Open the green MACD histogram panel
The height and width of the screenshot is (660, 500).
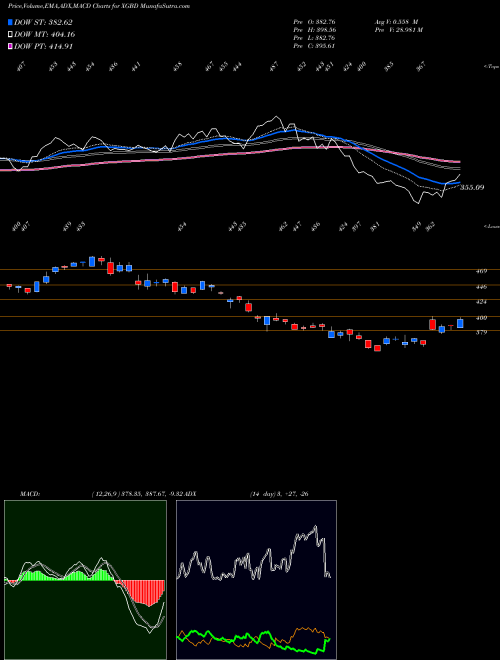pos(85,580)
